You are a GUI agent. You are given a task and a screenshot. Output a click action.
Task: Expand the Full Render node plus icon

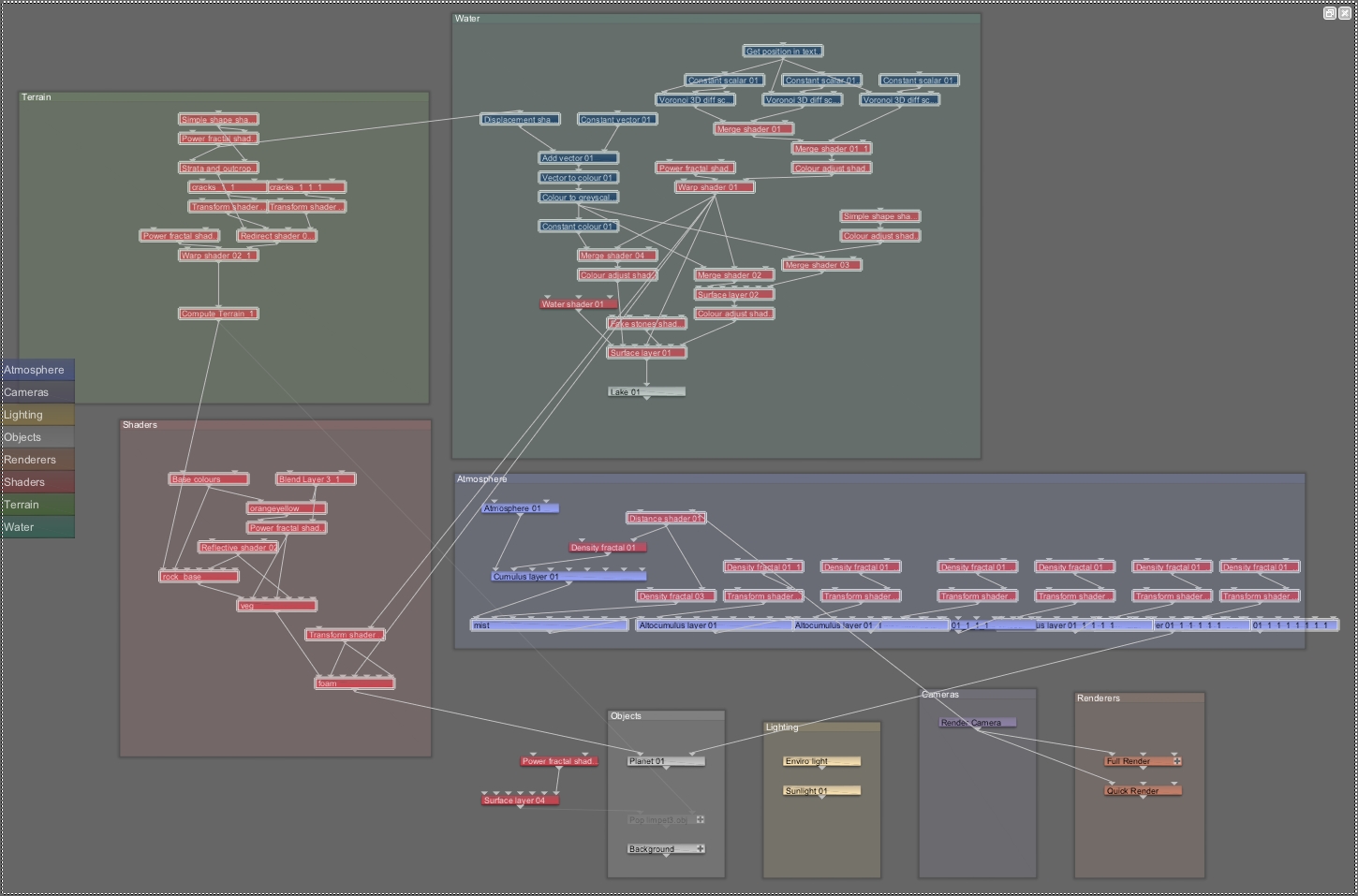[1177, 761]
